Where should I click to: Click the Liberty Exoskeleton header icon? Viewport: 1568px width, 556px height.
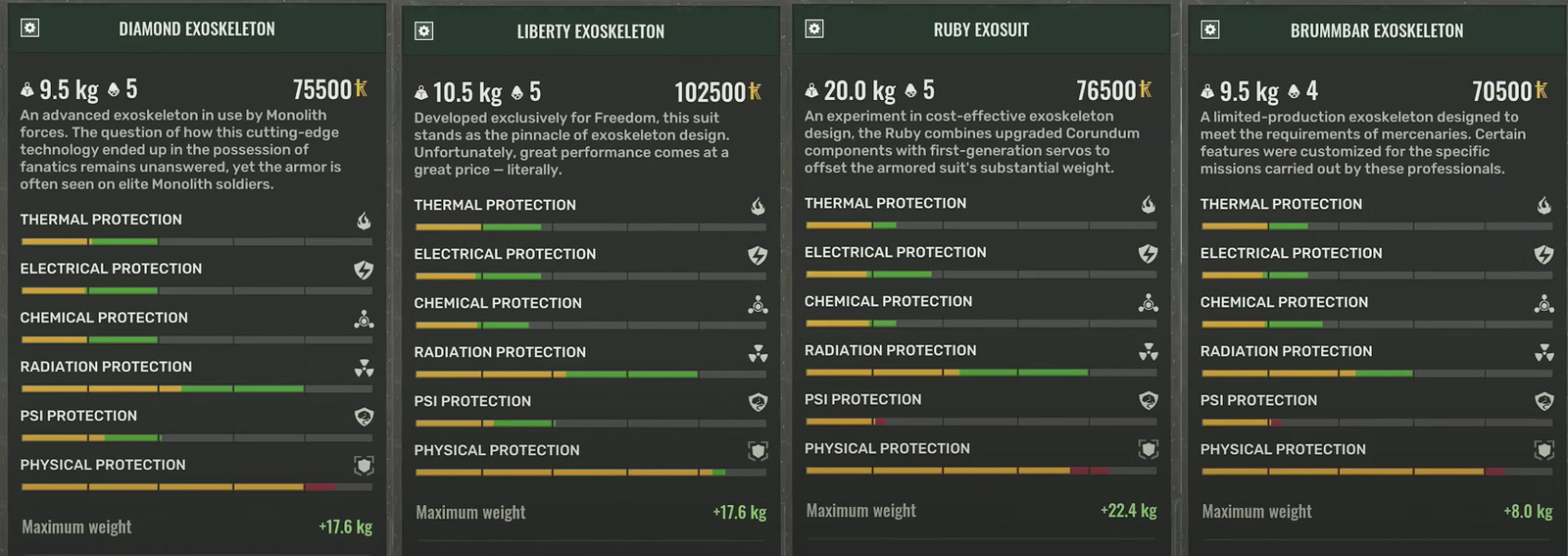point(423,31)
